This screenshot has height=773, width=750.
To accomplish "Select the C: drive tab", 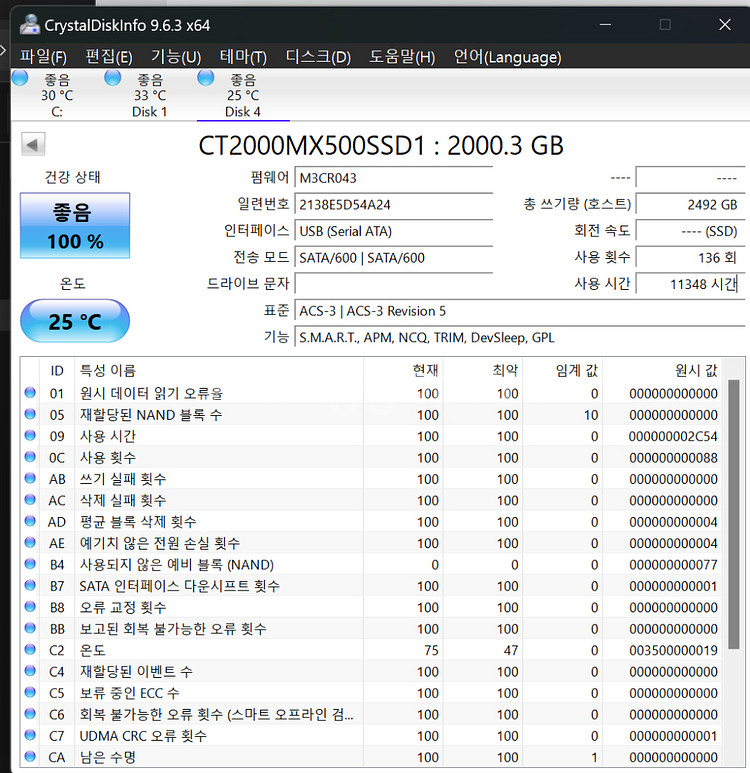I will (x=56, y=95).
